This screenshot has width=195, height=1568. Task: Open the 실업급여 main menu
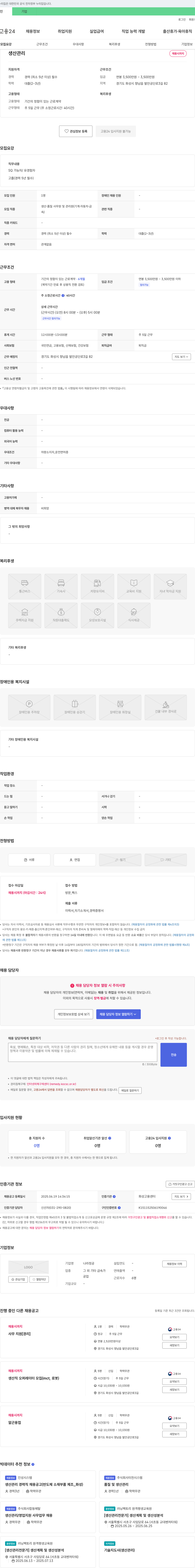click(97, 31)
